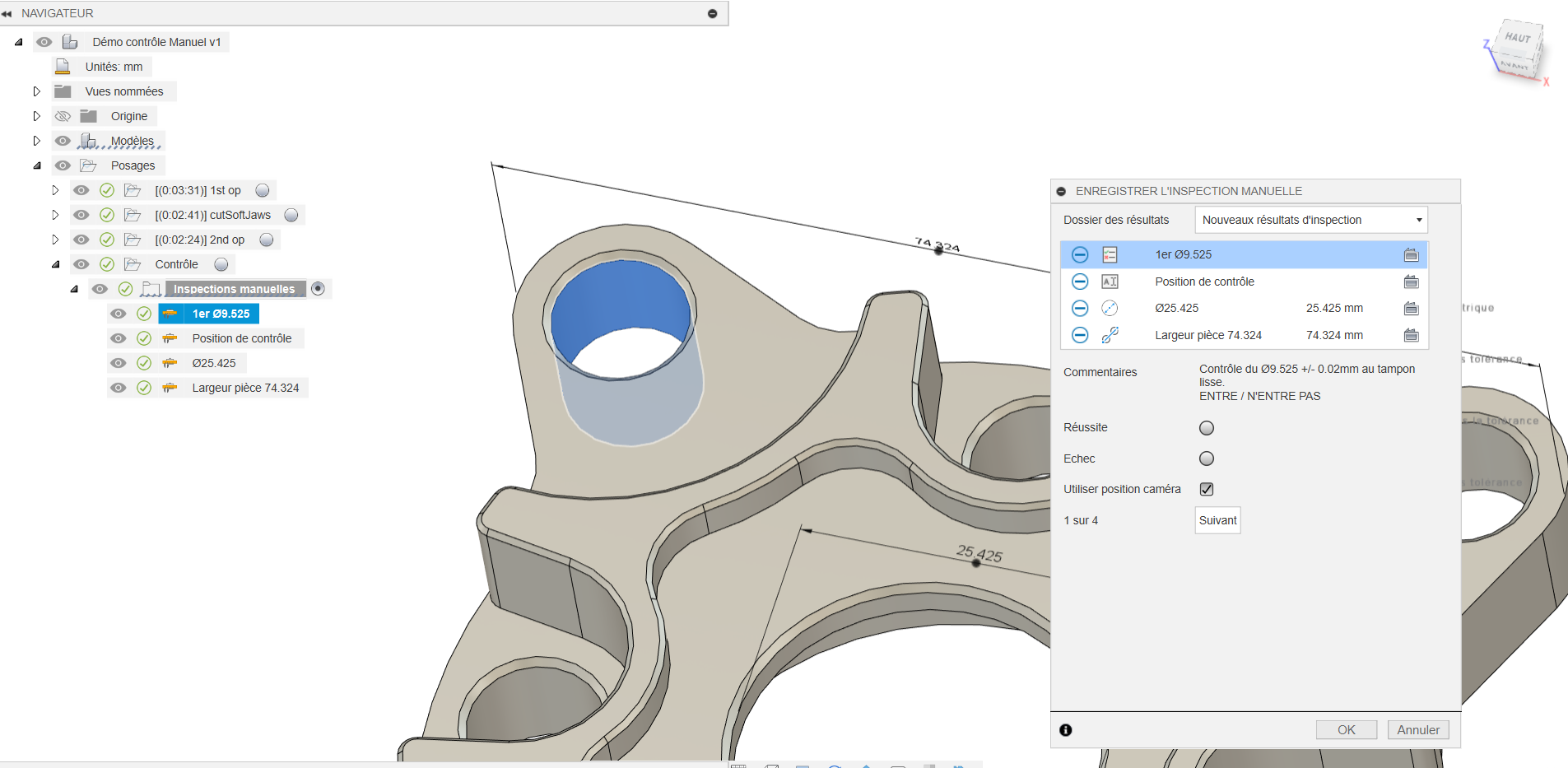Hide the Origine folder using its eye icon
Image resolution: width=1568 pixels, height=768 pixels.
[x=63, y=116]
